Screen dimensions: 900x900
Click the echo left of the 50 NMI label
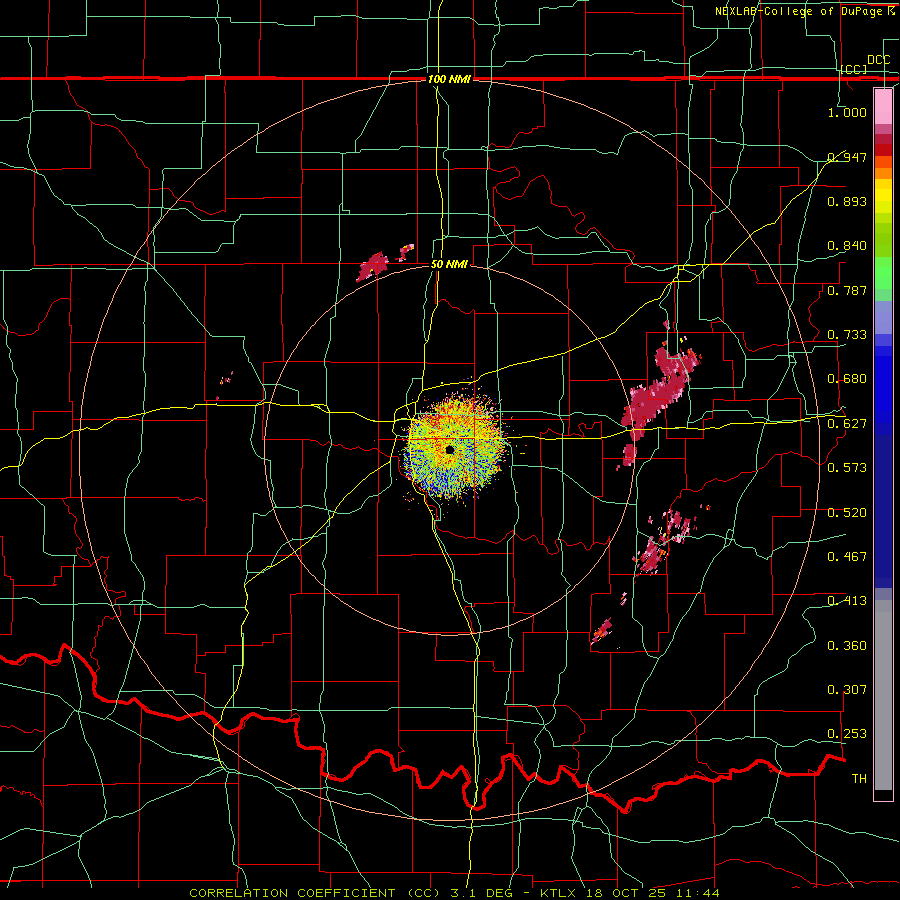pos(373,266)
